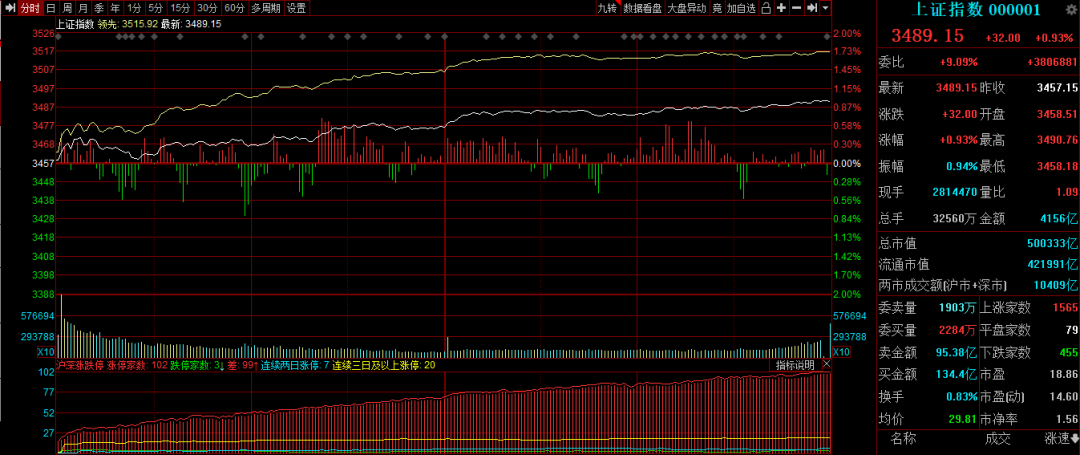Switch to 年 yearly chart tab

click(115, 8)
